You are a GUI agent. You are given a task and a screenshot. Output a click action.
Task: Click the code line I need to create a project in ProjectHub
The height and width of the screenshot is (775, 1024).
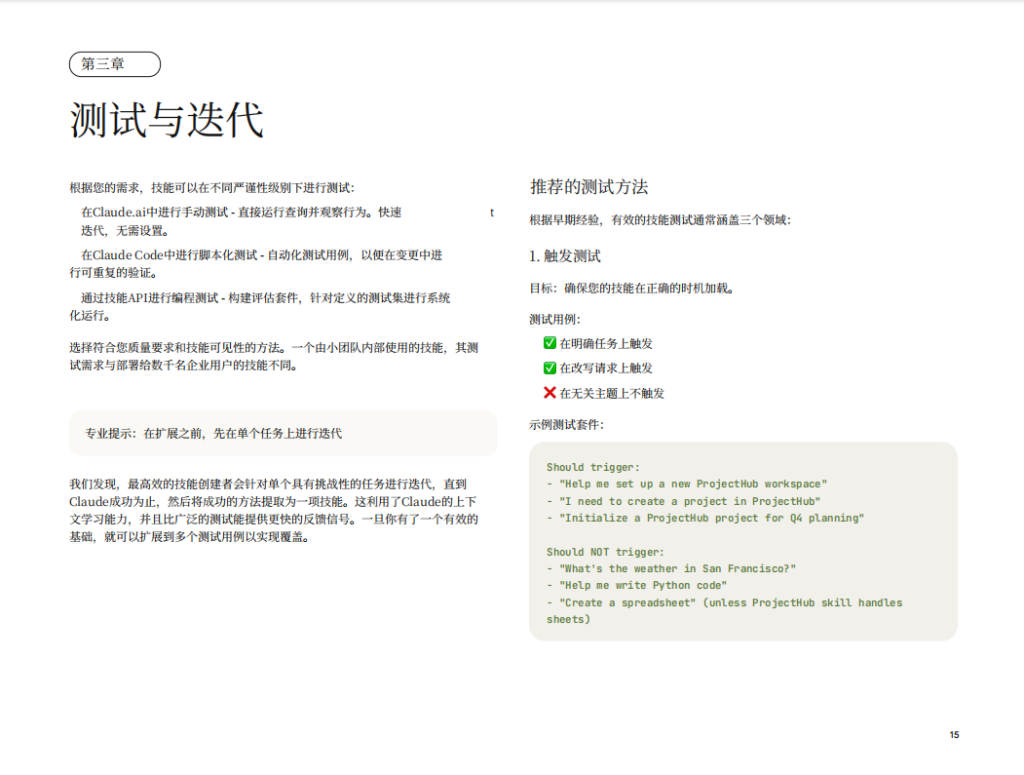(684, 501)
